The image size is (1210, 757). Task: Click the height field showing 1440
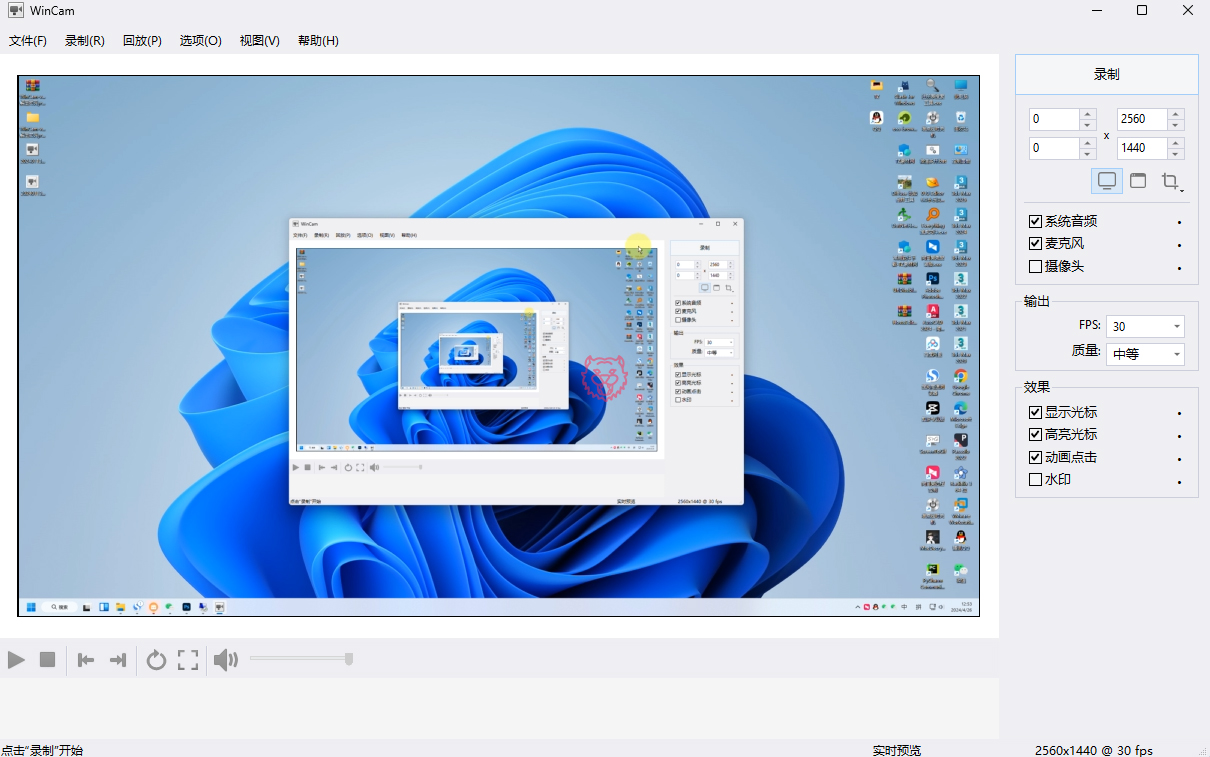pyautogui.click(x=1141, y=148)
